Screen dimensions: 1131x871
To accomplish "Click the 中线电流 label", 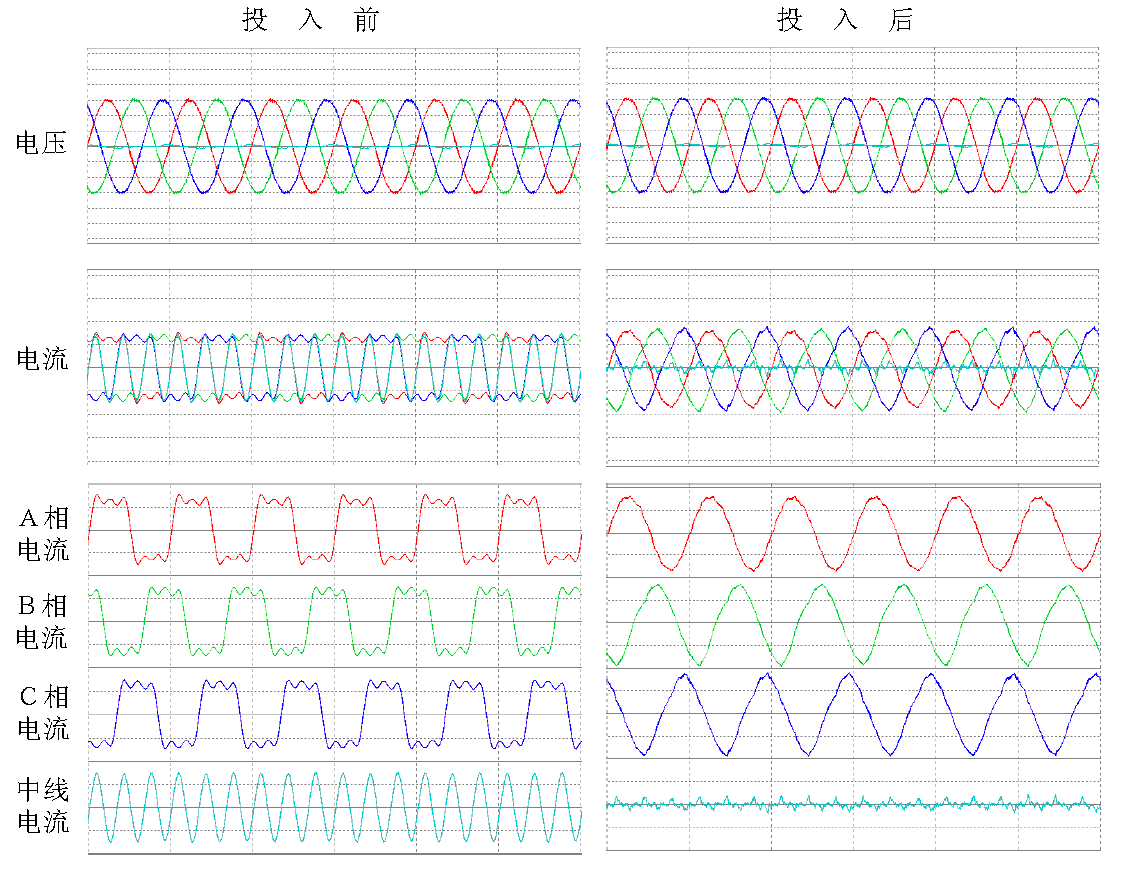I will coord(43,807).
